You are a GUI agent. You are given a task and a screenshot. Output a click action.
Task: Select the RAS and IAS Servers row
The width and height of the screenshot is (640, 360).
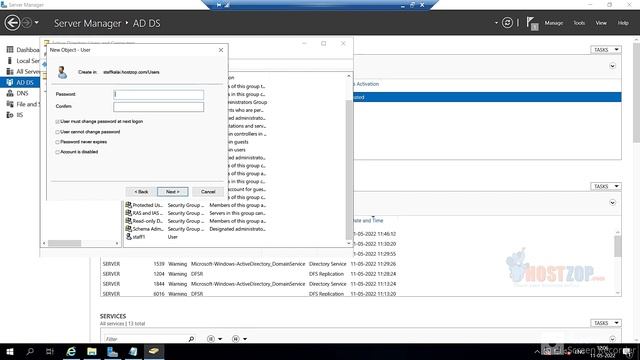(196, 213)
